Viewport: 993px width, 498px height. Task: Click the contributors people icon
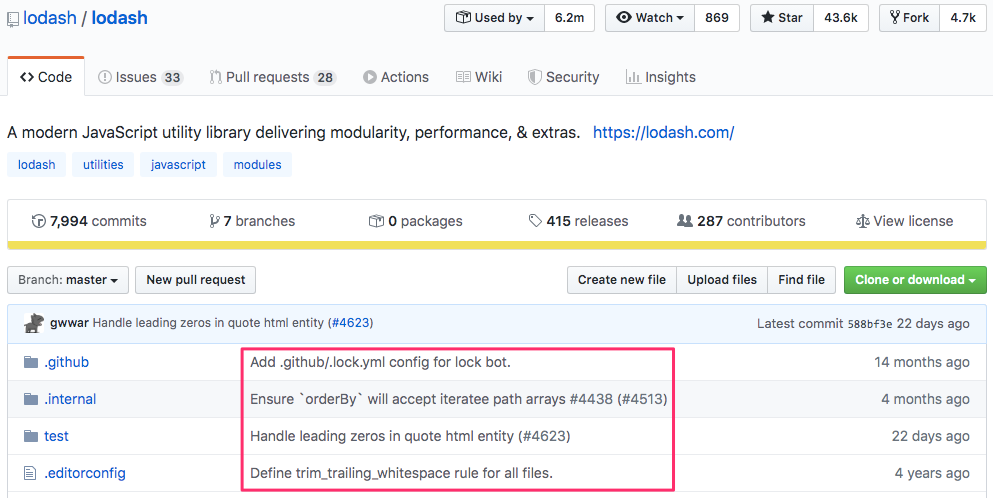point(685,220)
